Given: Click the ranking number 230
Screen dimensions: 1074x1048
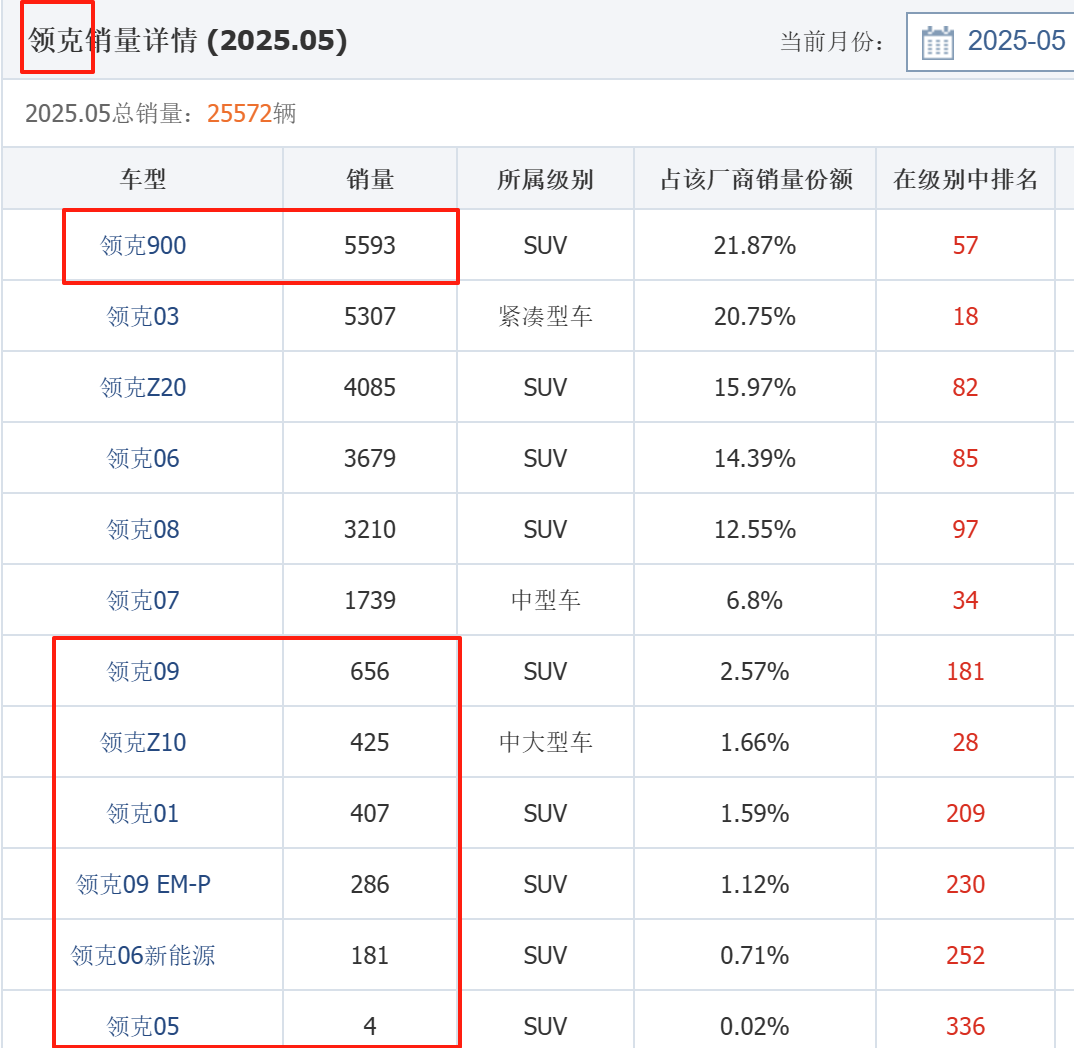Looking at the screenshot, I should point(965,884).
